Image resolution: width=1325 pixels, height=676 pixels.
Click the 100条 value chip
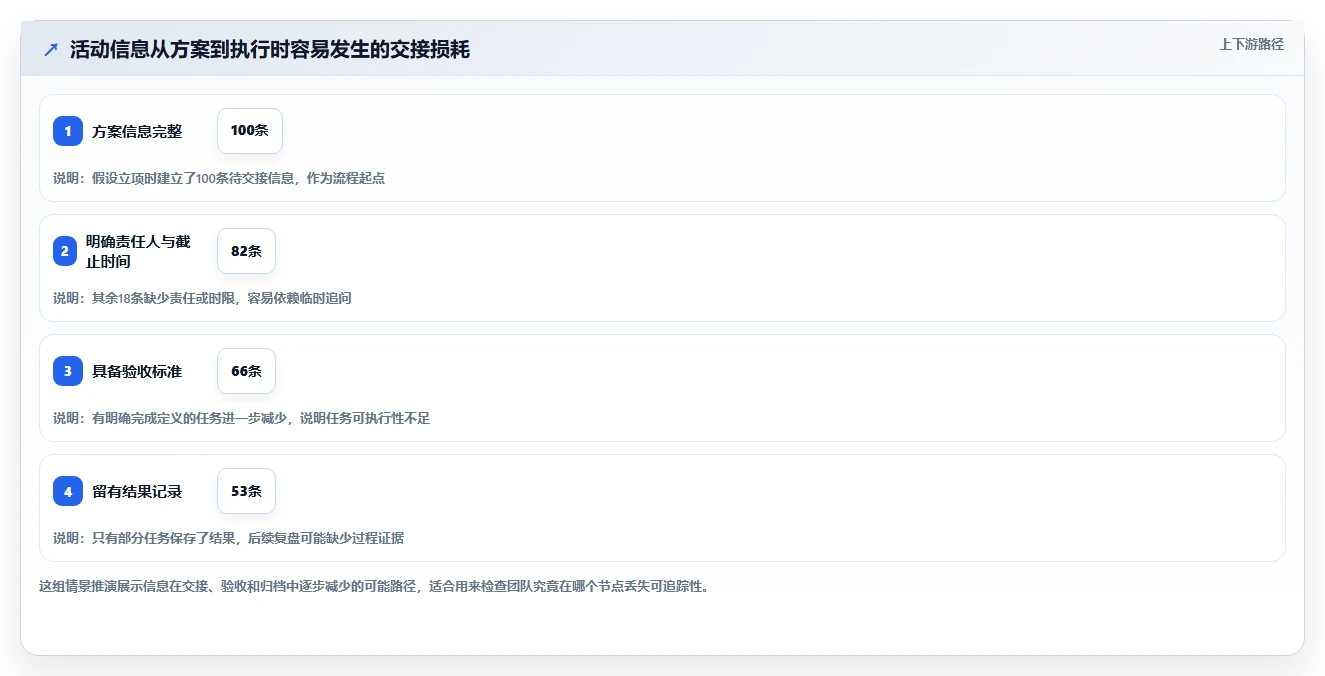pyautogui.click(x=250, y=131)
